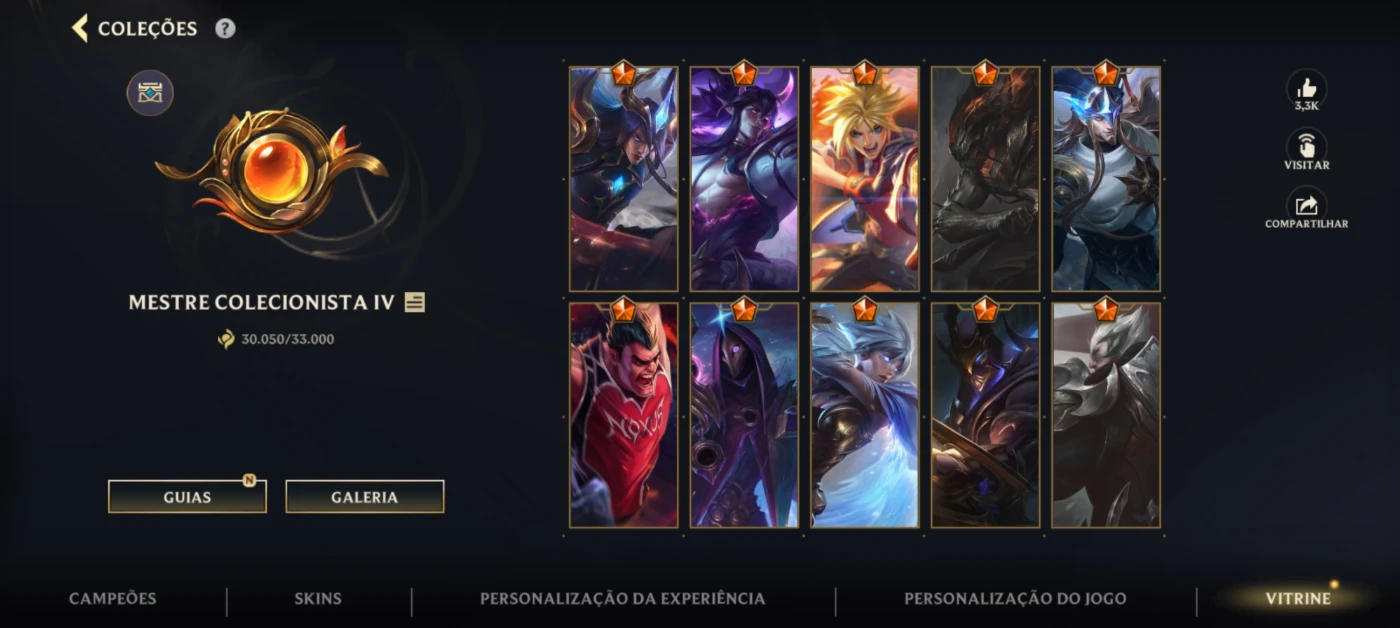This screenshot has width=1400, height=628.
Task: Open the Personalização da Experiência tab
Action: tap(623, 599)
